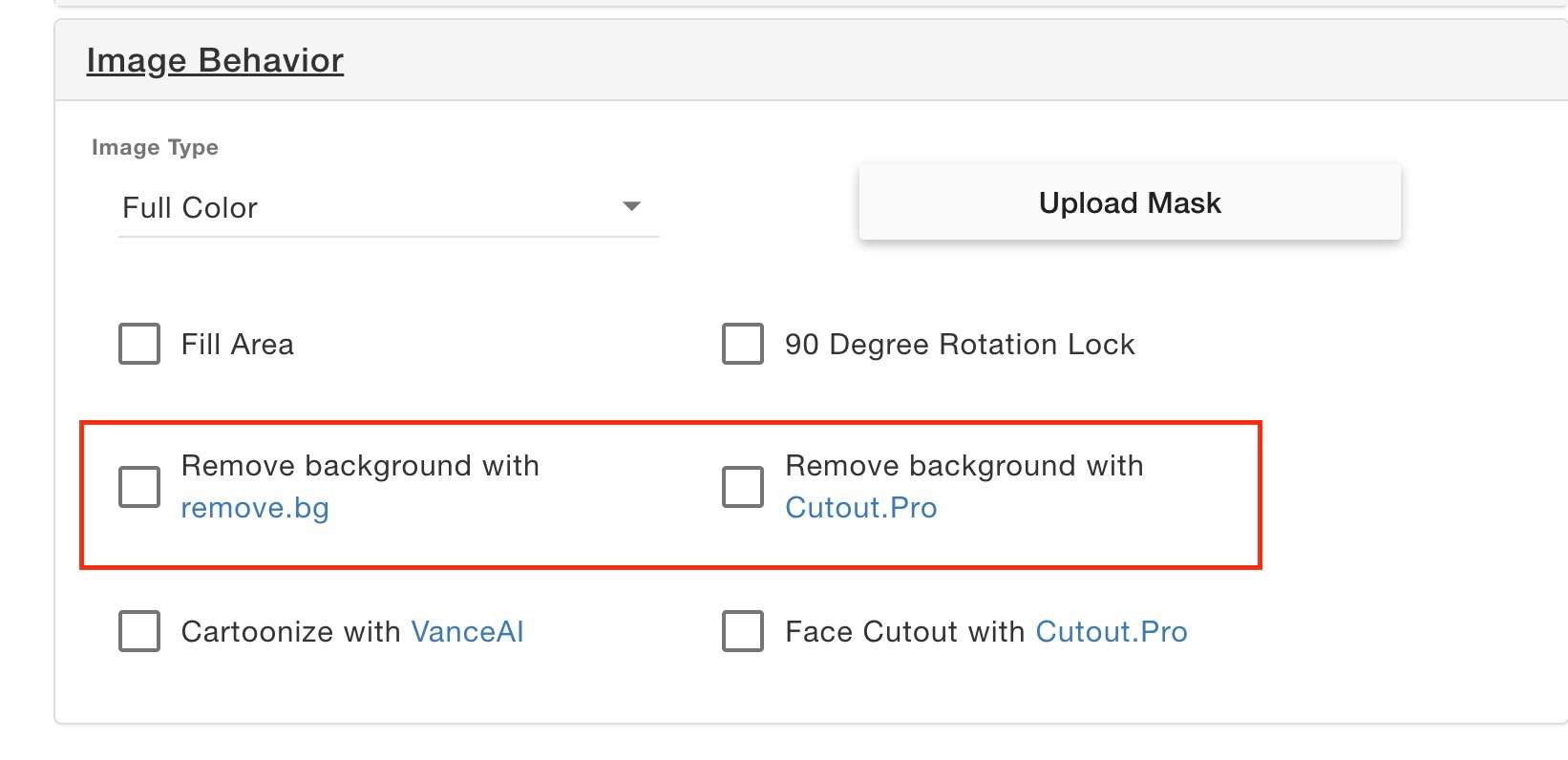Toggle the Cartoonize with VanceAI checkbox
This screenshot has width=1568, height=760.
point(139,631)
